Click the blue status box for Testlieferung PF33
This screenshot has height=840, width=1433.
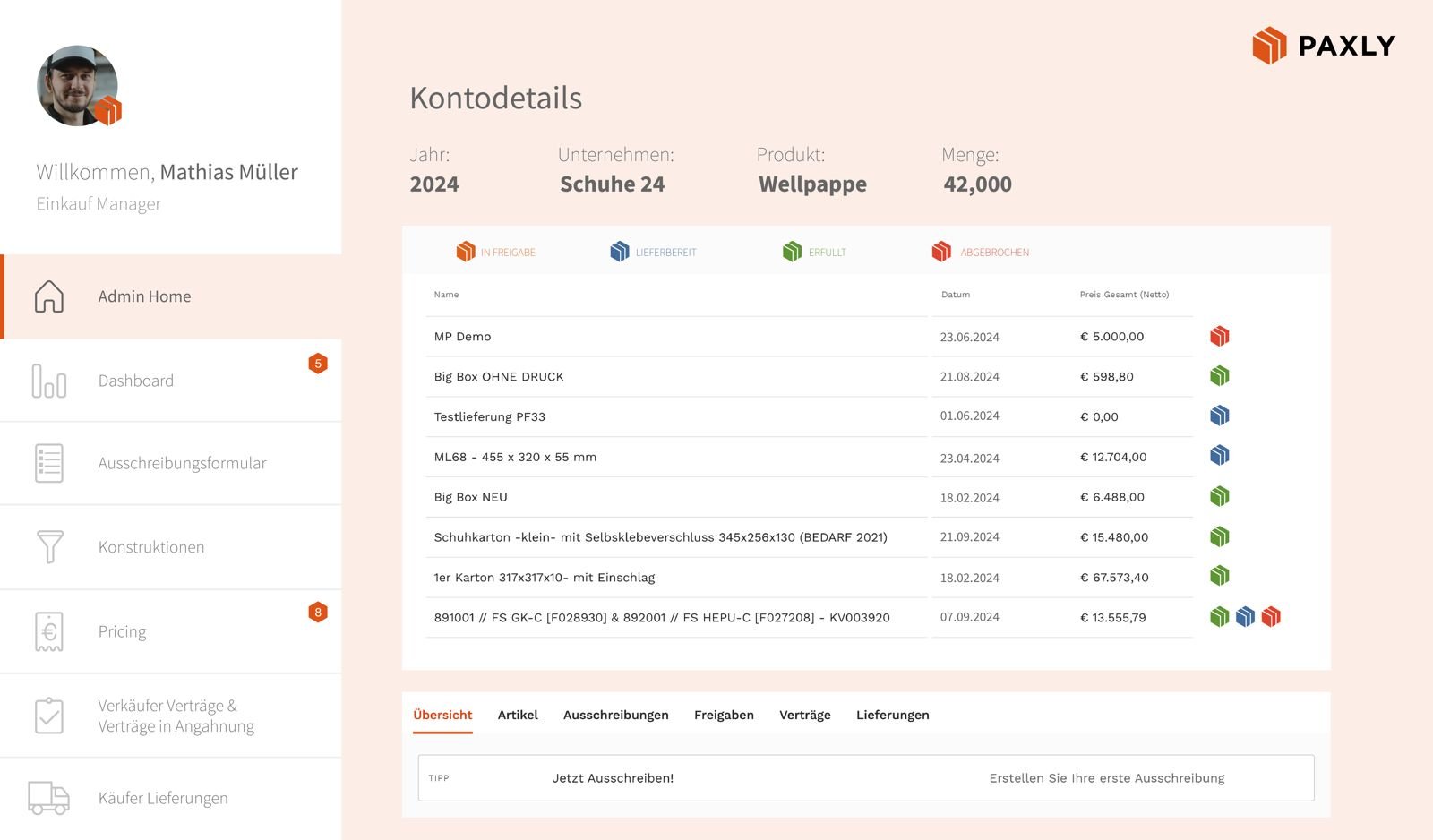tap(1219, 416)
